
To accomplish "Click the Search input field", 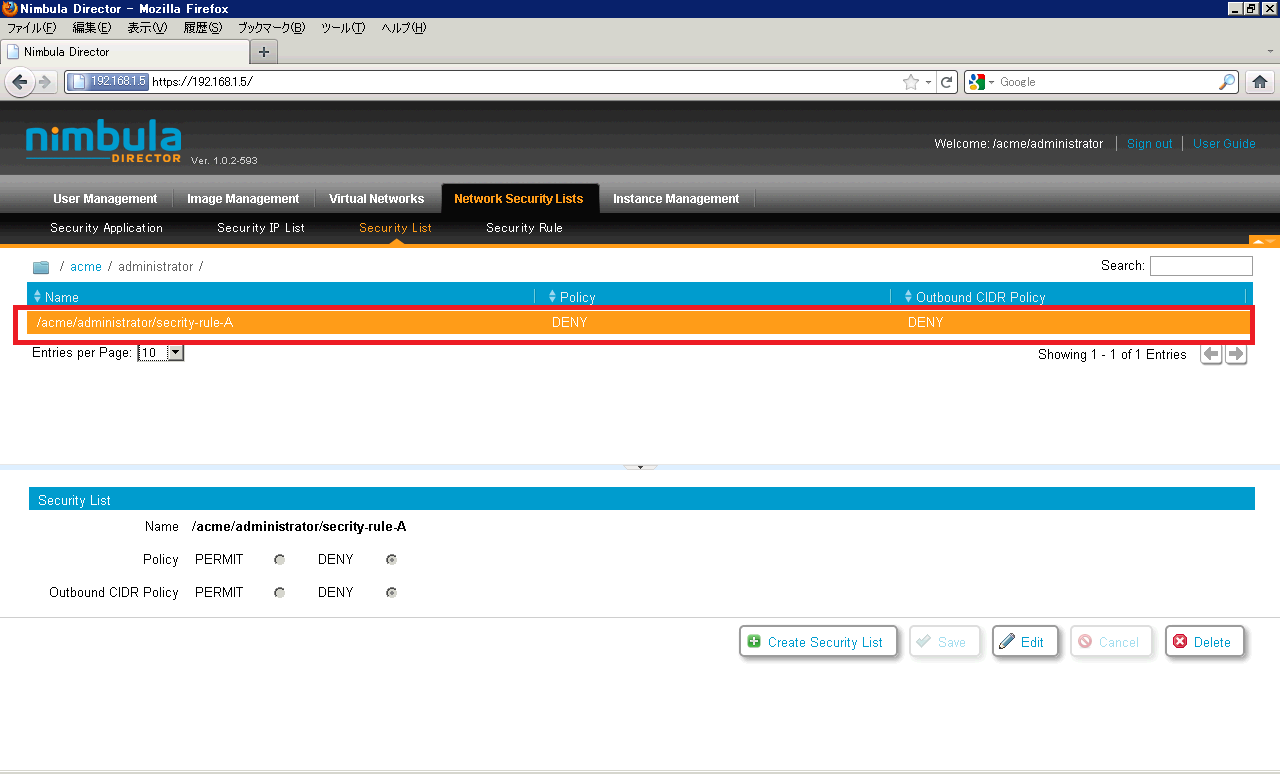I will click(x=1201, y=266).
